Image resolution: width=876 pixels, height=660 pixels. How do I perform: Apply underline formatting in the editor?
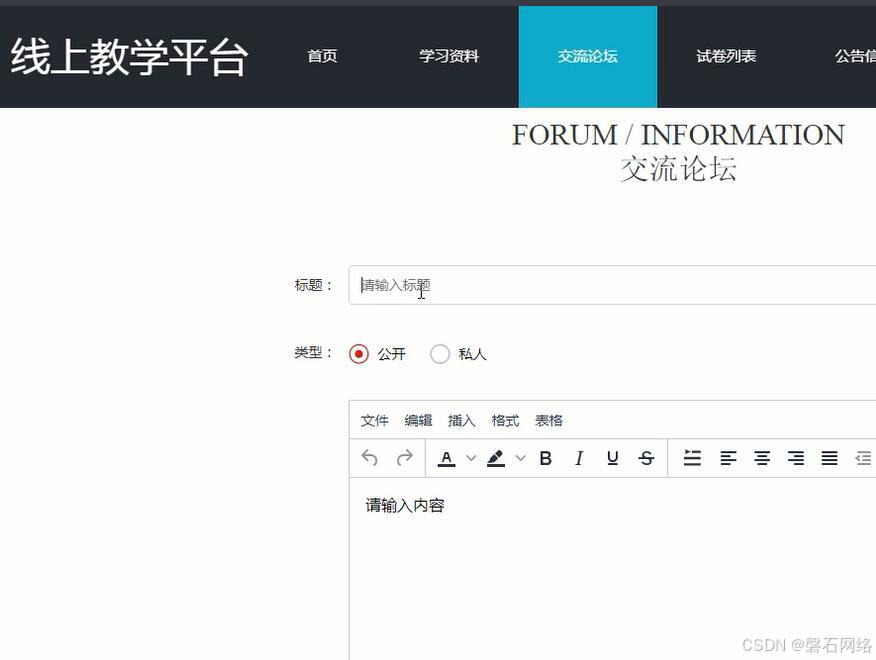(611, 458)
